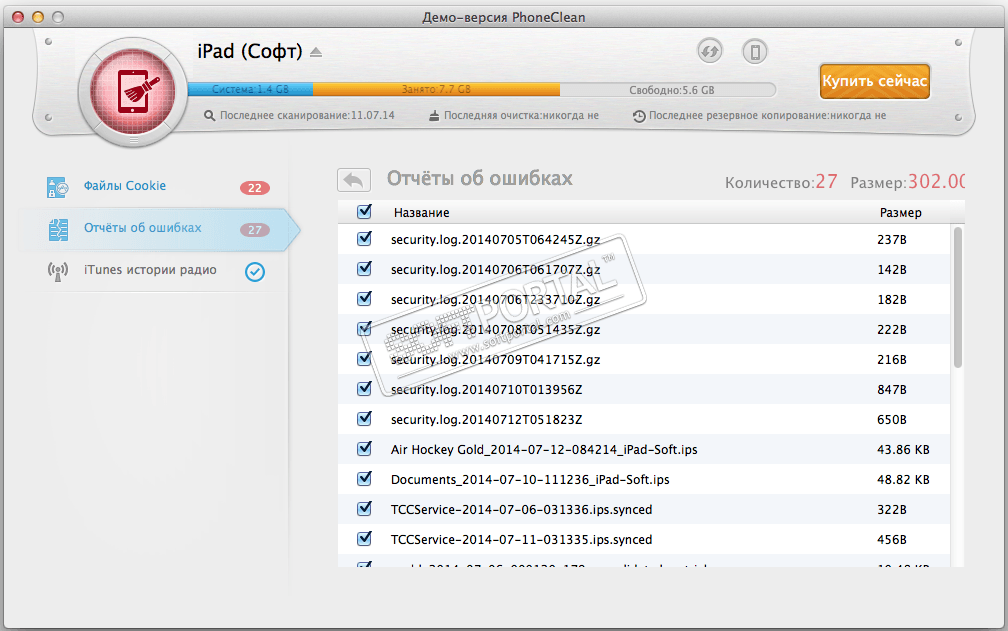Image resolution: width=1008 pixels, height=631 pixels.
Task: Click the blue checkmark next to iTunes radio
Action: tap(255, 272)
